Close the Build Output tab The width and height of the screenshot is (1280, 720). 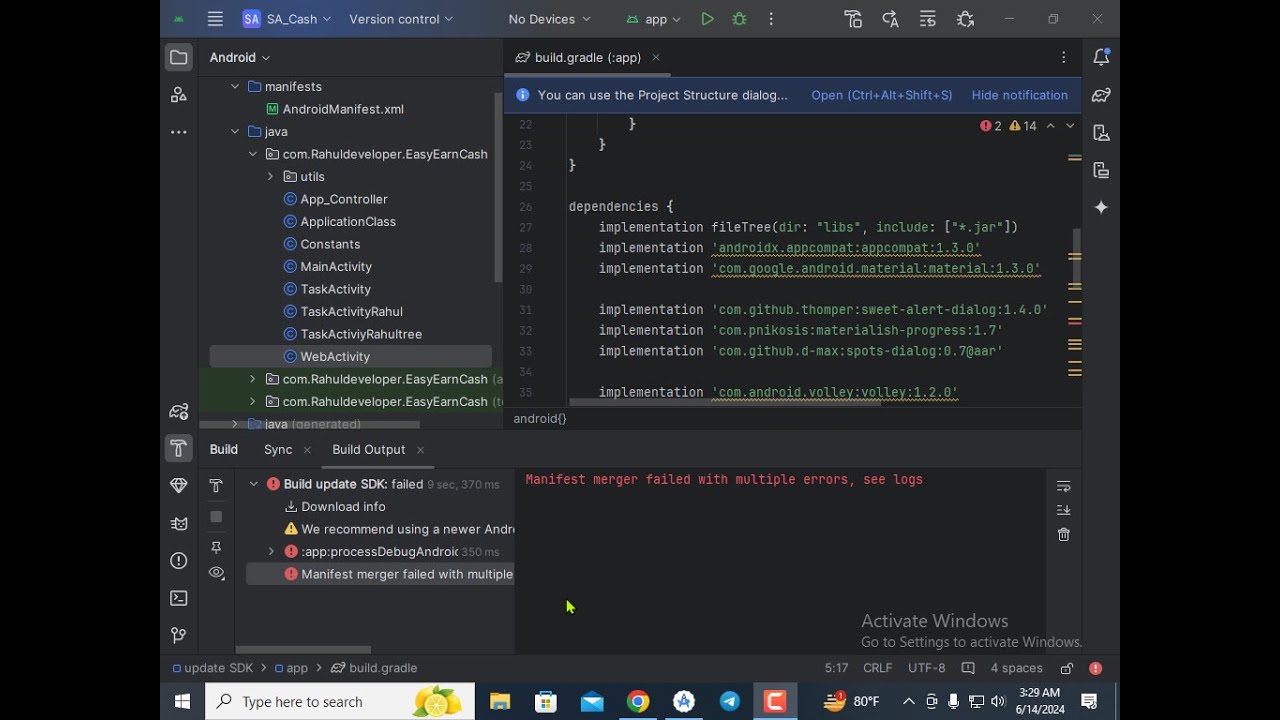coord(420,450)
